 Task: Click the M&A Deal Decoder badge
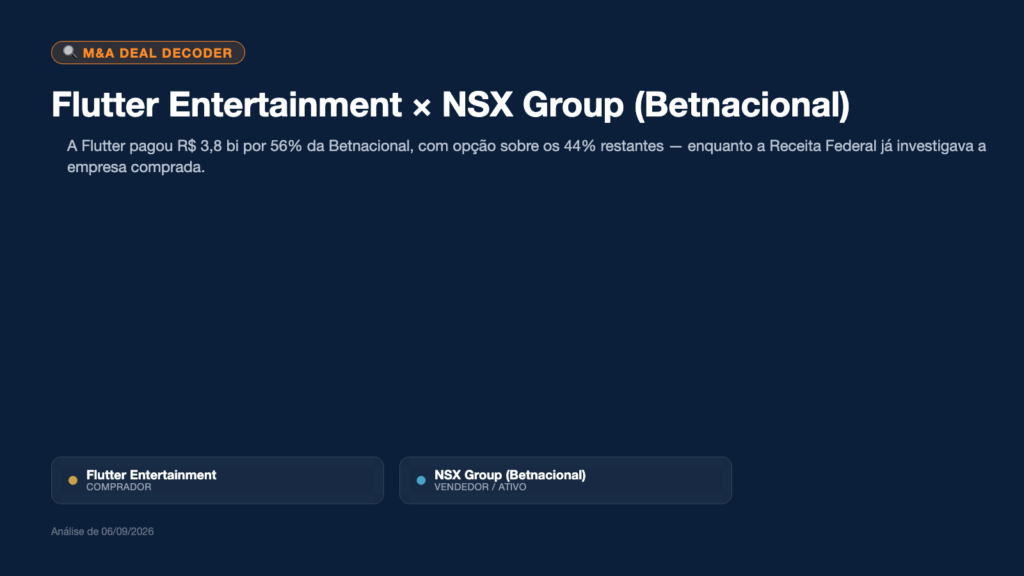coord(148,53)
